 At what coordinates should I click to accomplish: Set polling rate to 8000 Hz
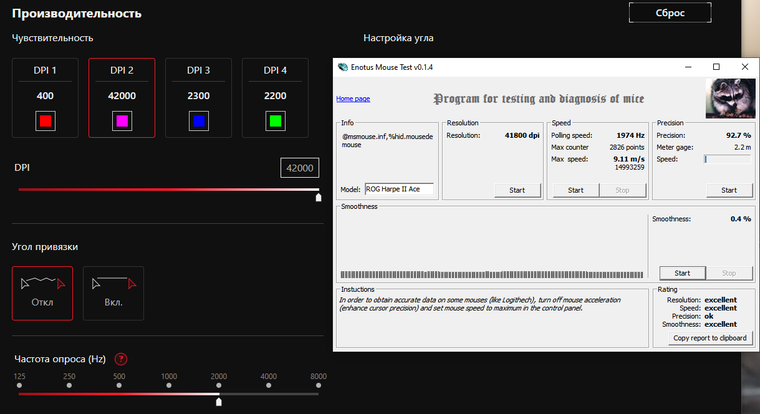point(318,385)
